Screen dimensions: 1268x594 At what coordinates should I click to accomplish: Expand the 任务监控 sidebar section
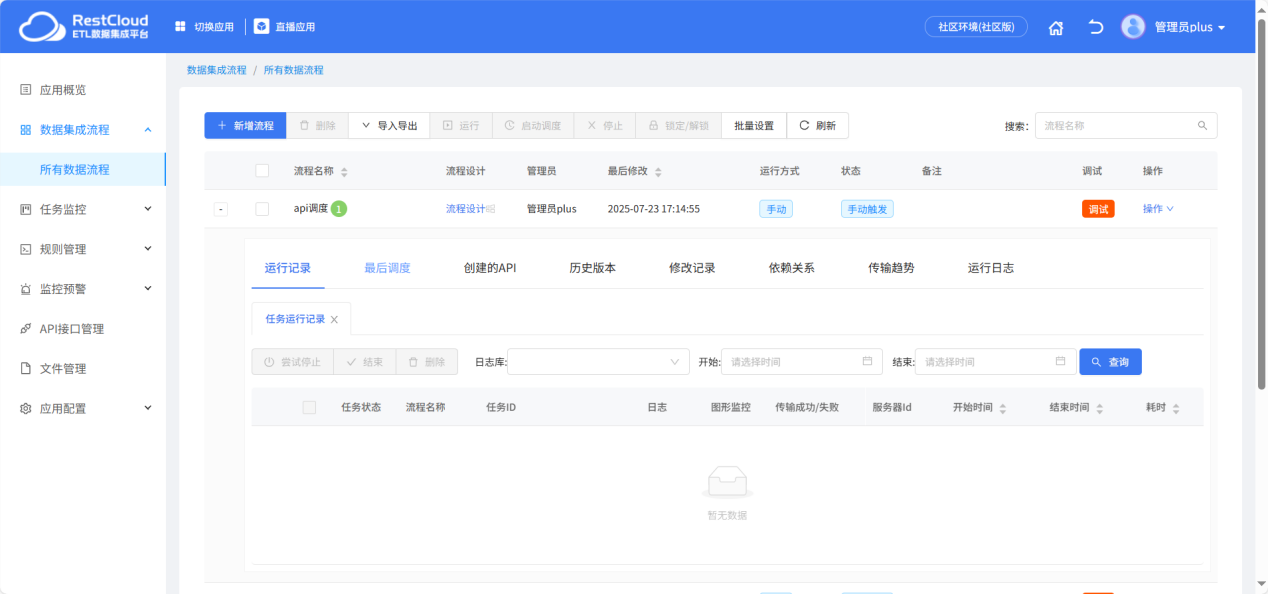(x=70, y=208)
